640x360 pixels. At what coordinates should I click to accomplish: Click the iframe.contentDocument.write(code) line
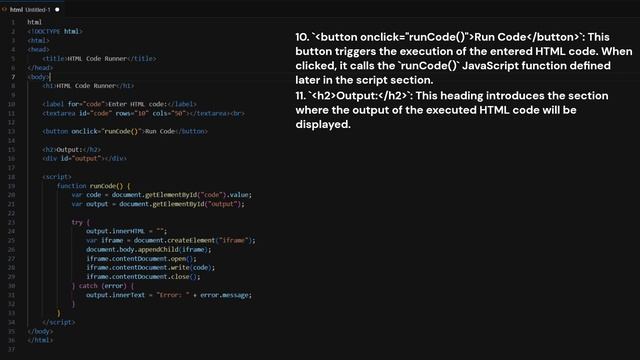pyautogui.click(x=150, y=267)
